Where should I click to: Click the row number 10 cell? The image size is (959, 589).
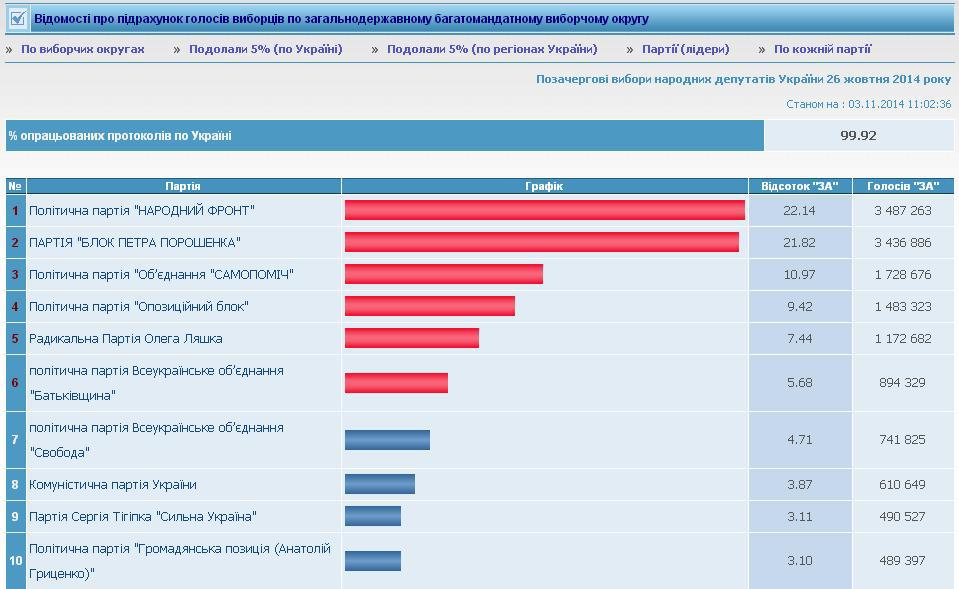(x=15, y=560)
